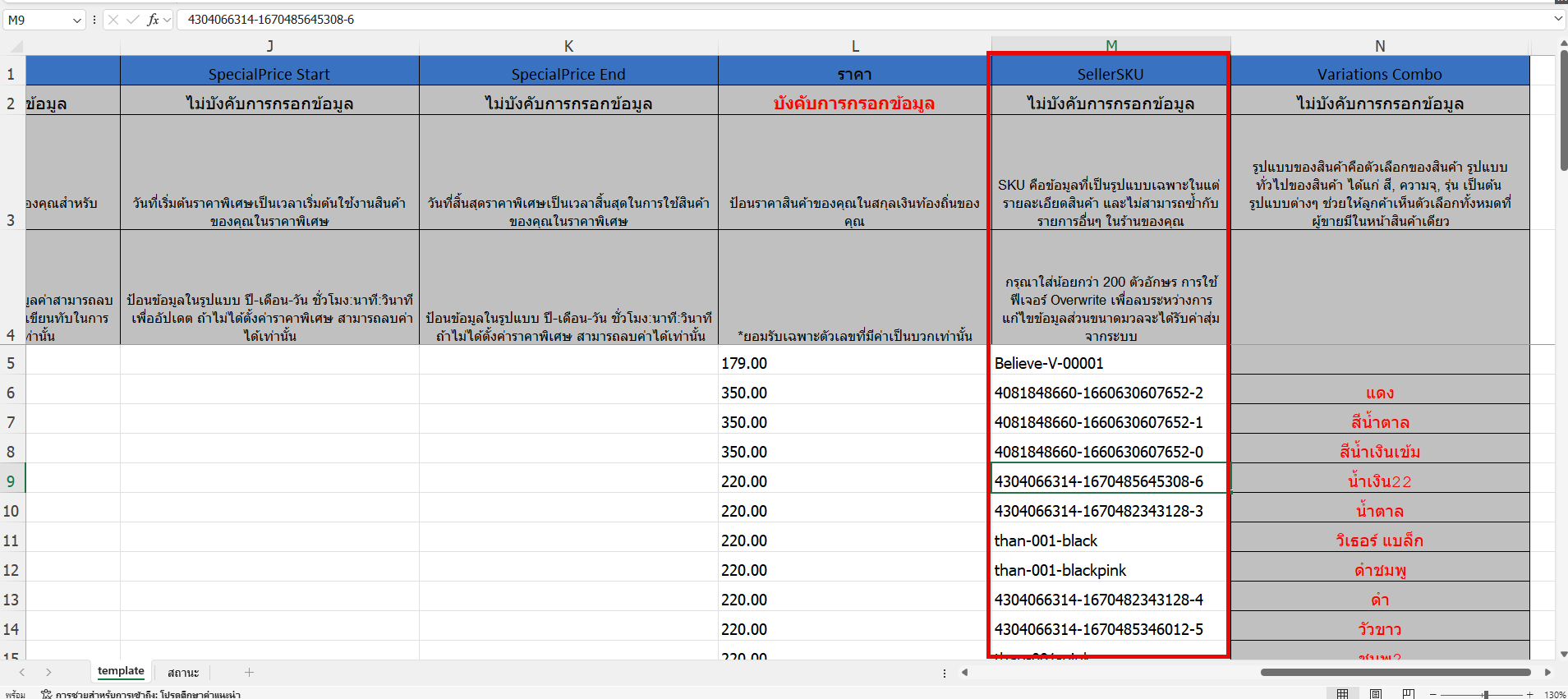The image size is (1568, 699).
Task: Add a new sheet with plus icon
Action: [x=249, y=672]
